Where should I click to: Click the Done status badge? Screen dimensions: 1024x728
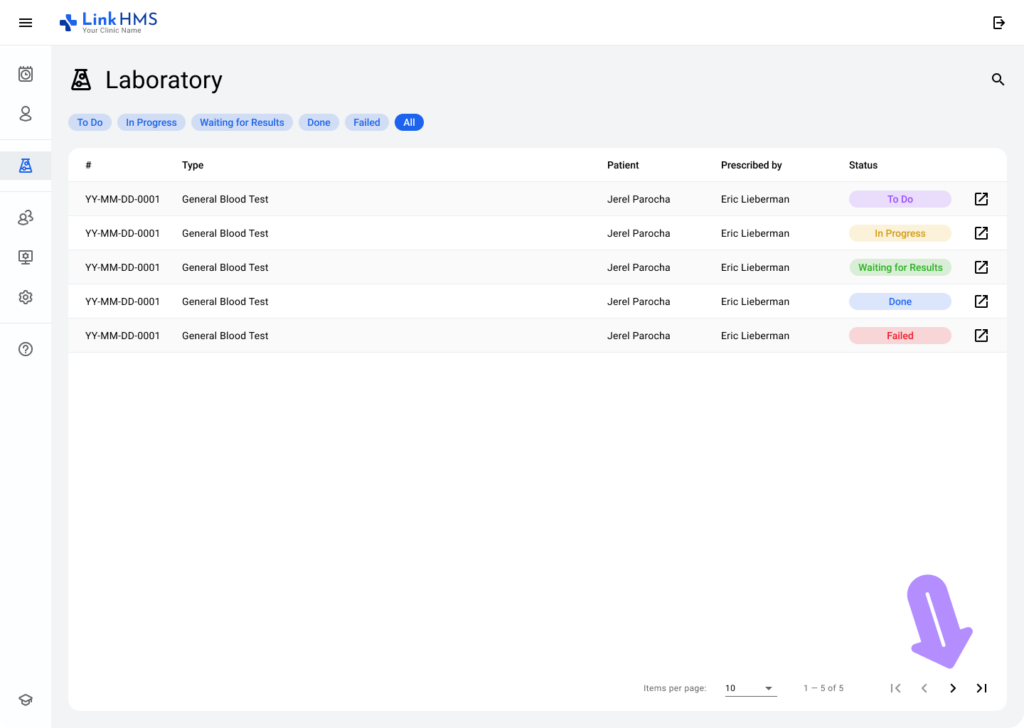[x=900, y=301]
